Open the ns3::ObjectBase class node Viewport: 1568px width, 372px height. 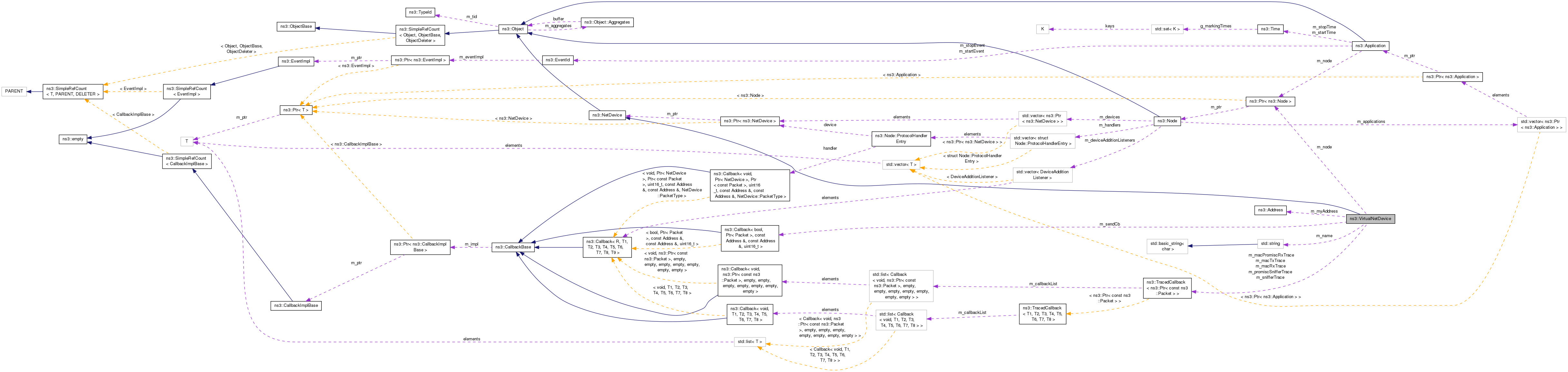point(296,26)
